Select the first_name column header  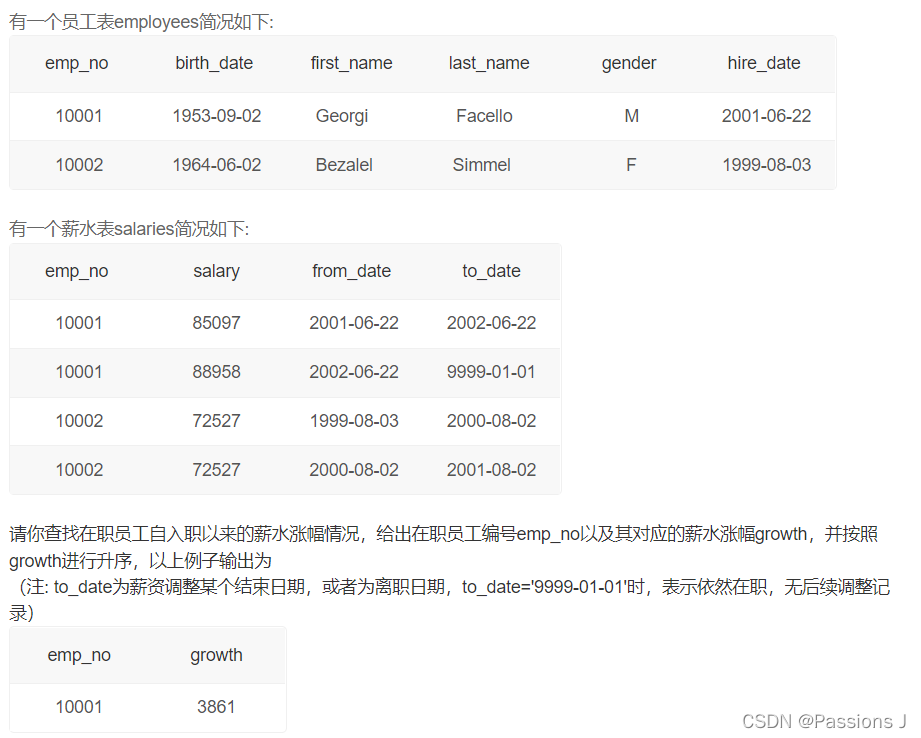point(351,63)
